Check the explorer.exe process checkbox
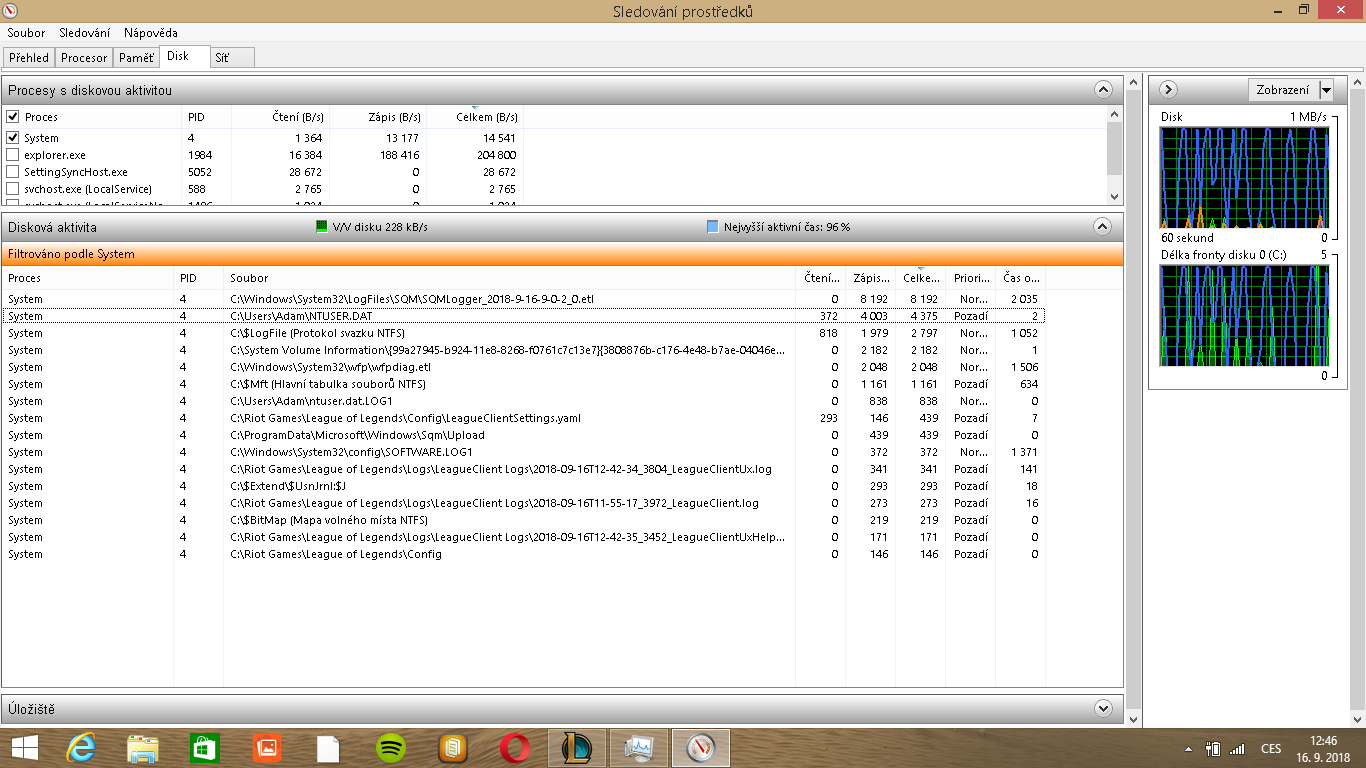1366x768 pixels. click(x=13, y=155)
